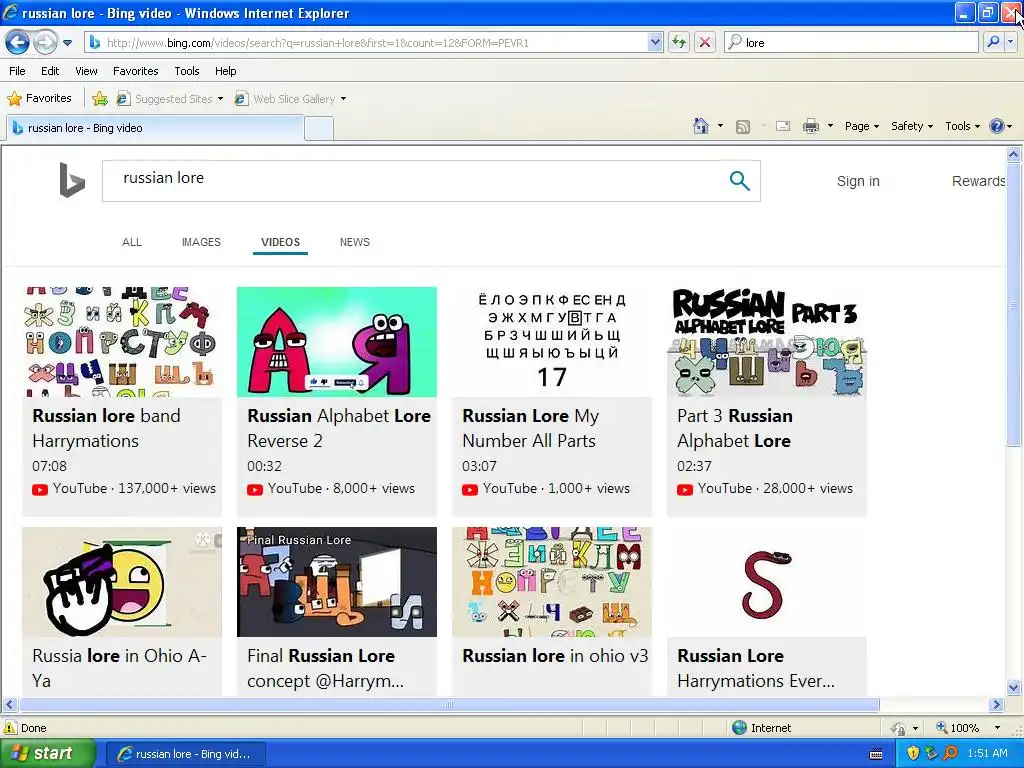
Task: Open the Help menu
Action: (225, 71)
